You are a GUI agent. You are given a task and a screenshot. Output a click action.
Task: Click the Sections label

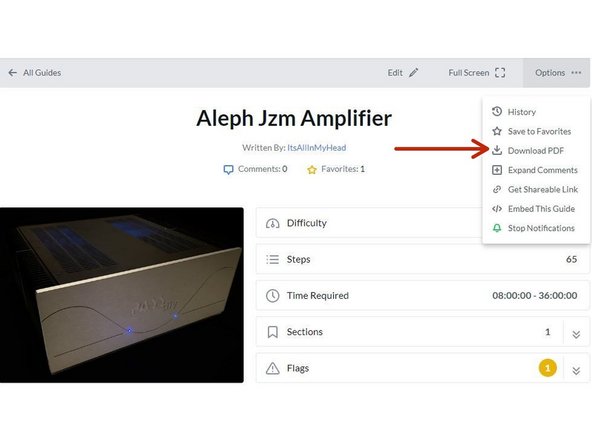(305, 332)
